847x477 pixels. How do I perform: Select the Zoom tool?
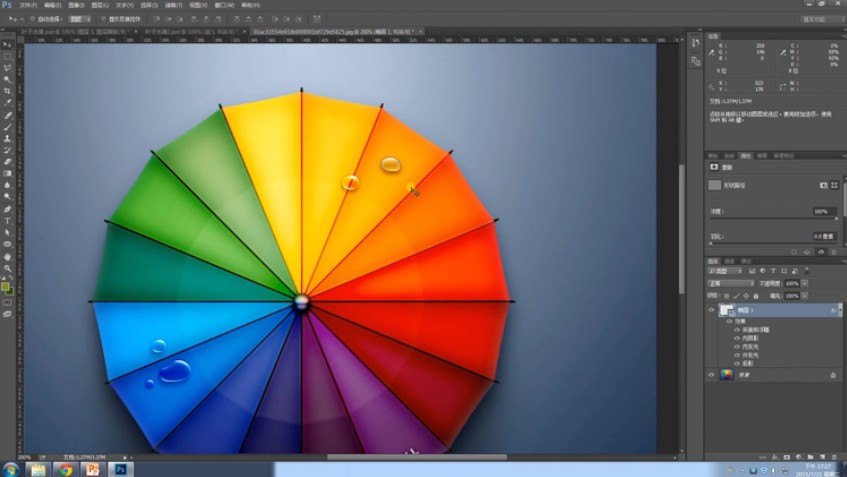(x=7, y=268)
